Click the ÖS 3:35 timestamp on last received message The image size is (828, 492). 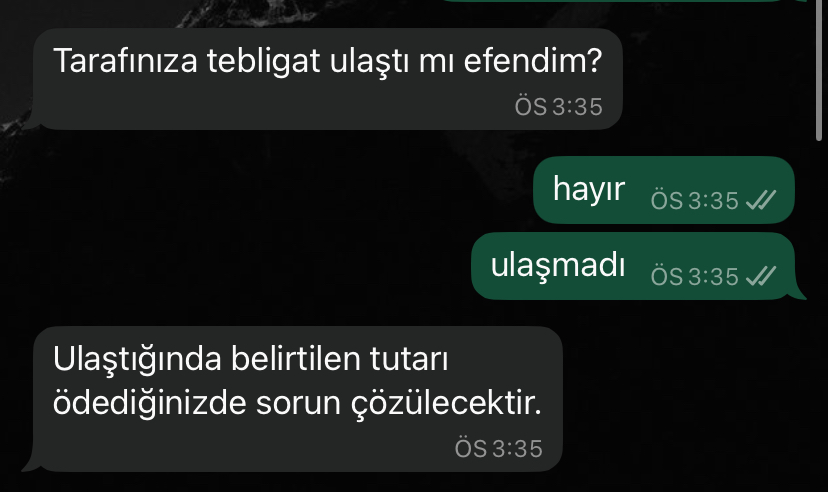pos(498,449)
